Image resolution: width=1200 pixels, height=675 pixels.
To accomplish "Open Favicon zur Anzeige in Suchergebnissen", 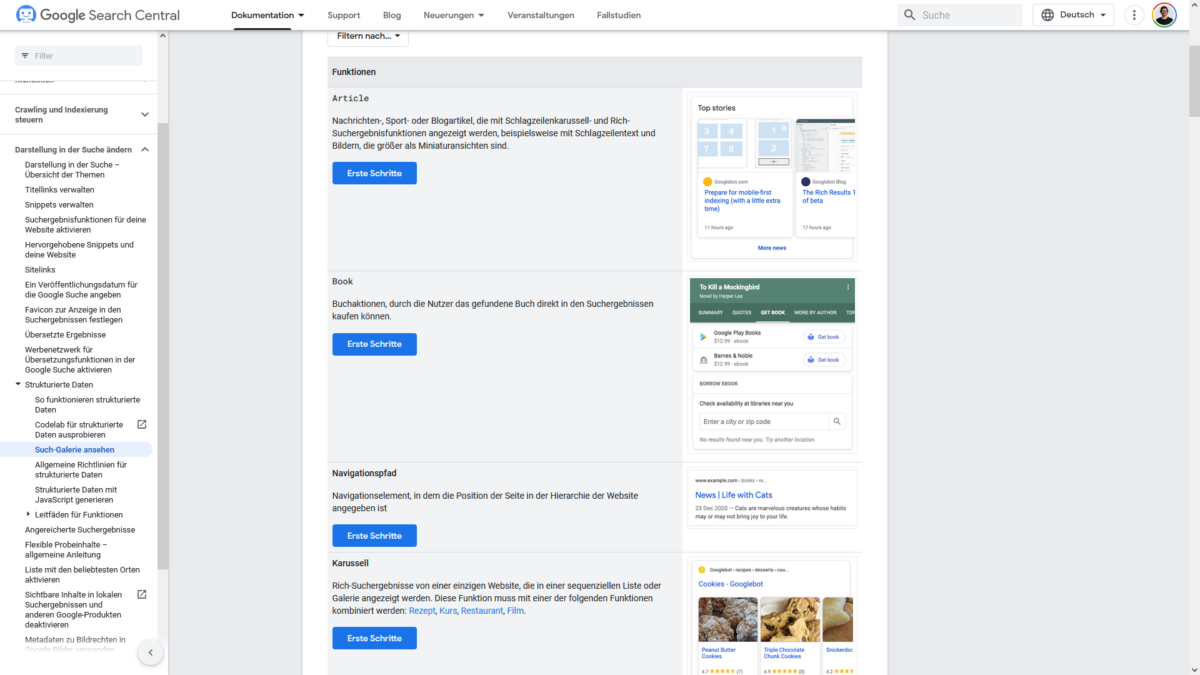I will coord(73,314).
